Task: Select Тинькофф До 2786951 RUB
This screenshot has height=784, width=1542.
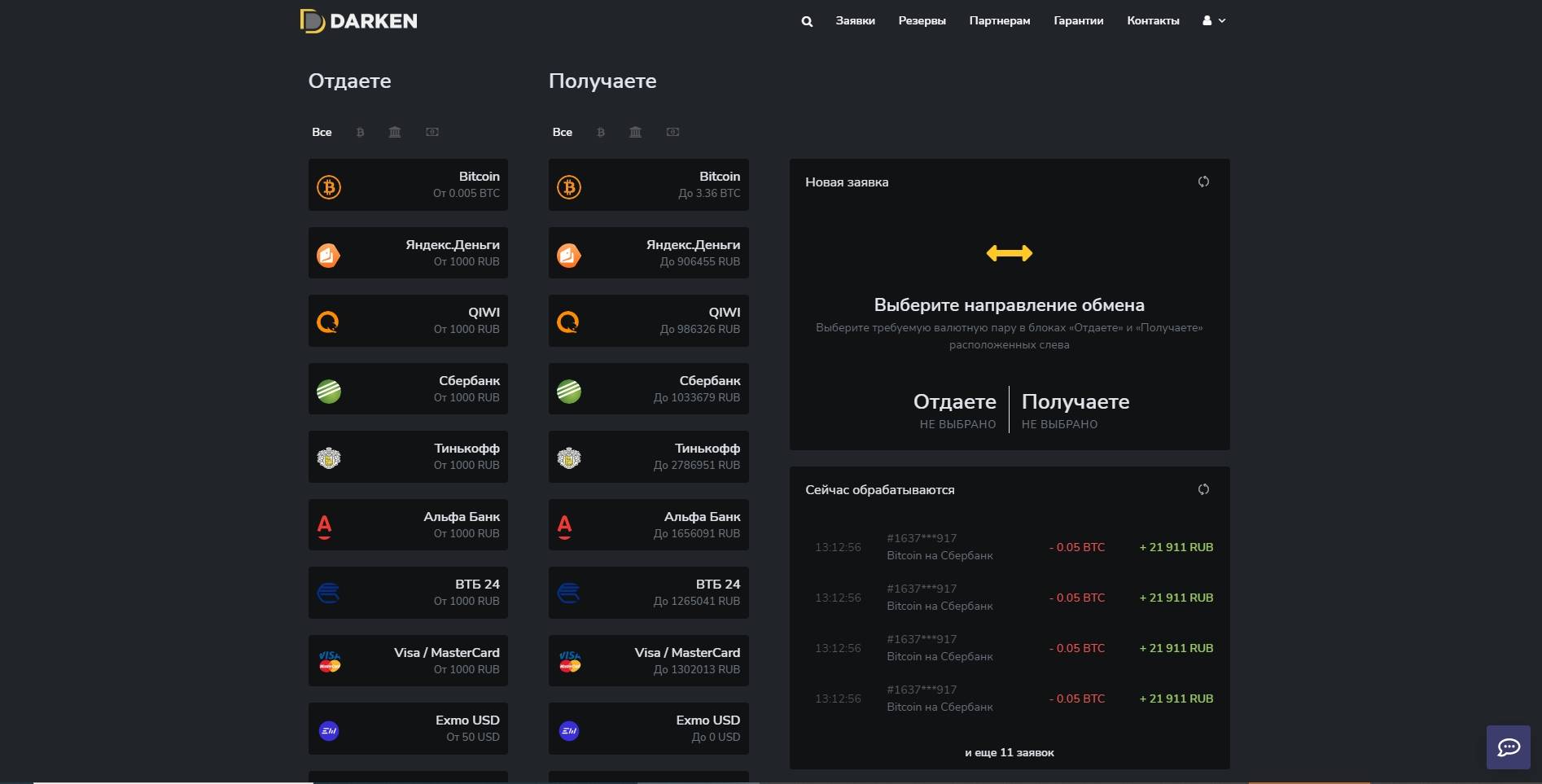Action: pyautogui.click(x=649, y=457)
